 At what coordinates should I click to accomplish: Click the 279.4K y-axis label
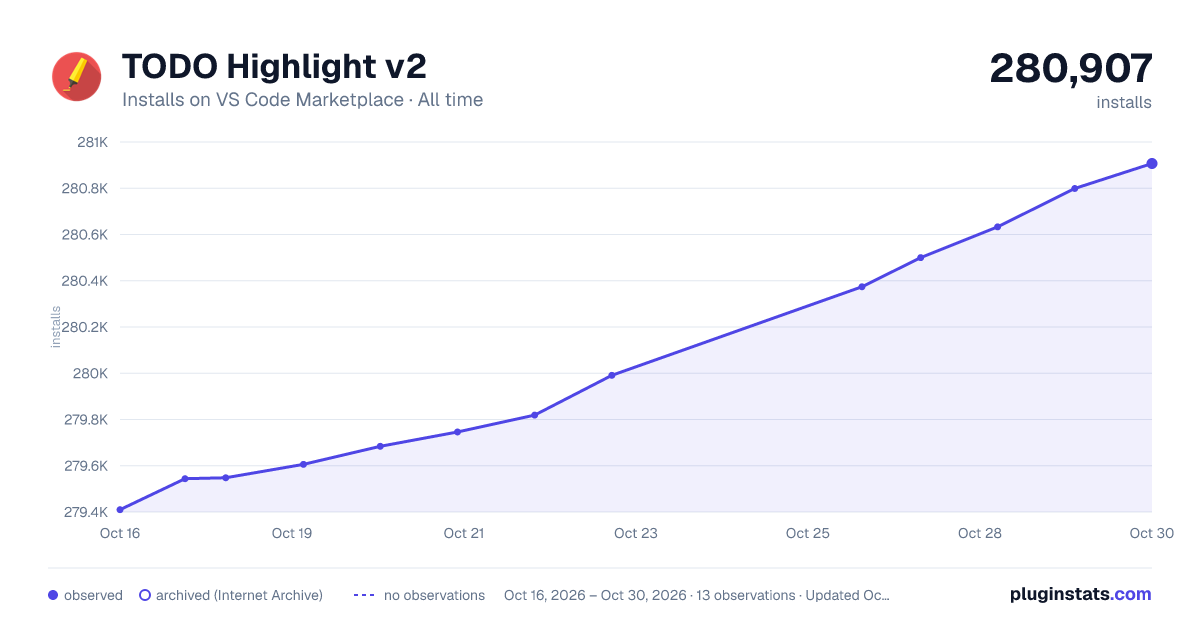(87, 512)
